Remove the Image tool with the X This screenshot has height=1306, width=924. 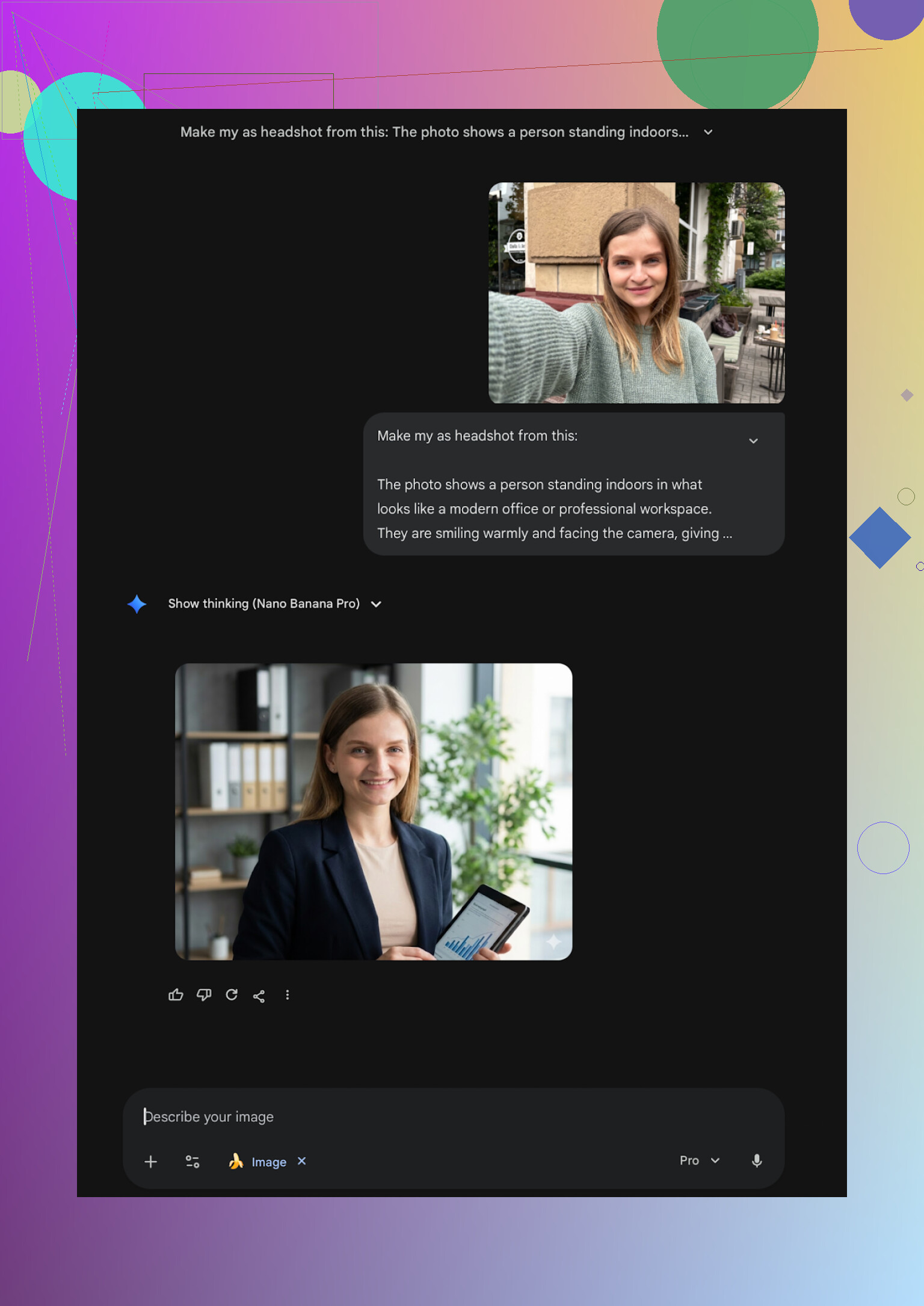tap(302, 1161)
